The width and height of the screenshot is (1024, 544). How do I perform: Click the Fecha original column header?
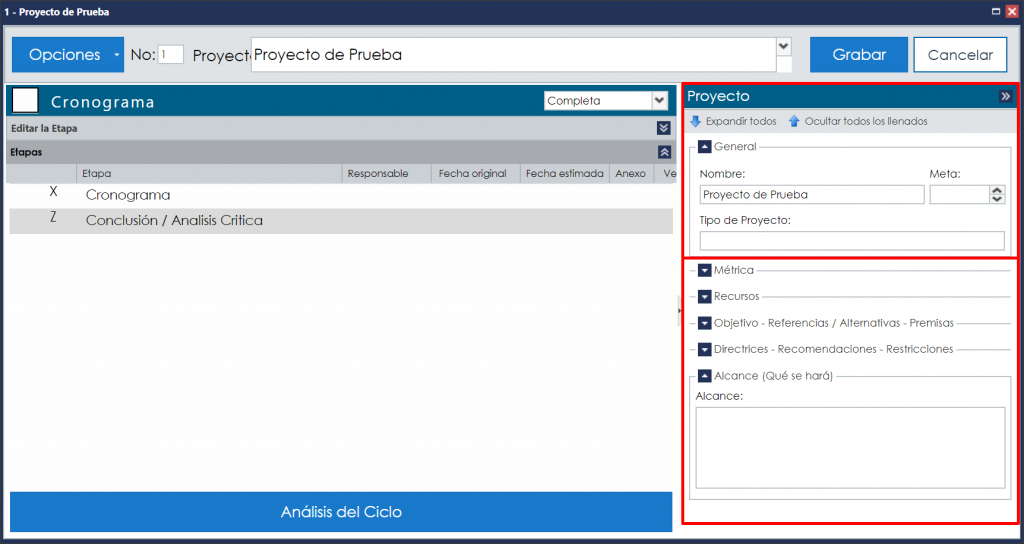click(x=475, y=174)
